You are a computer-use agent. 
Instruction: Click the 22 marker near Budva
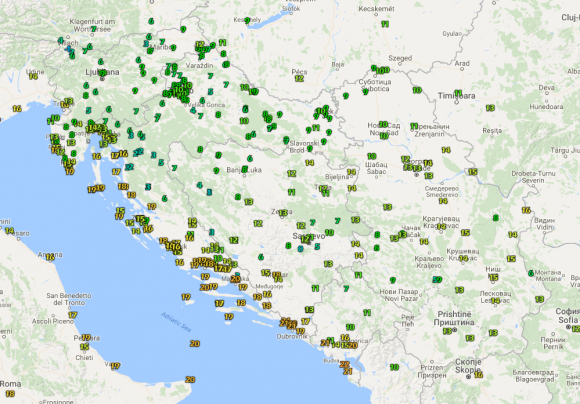[x=344, y=364]
